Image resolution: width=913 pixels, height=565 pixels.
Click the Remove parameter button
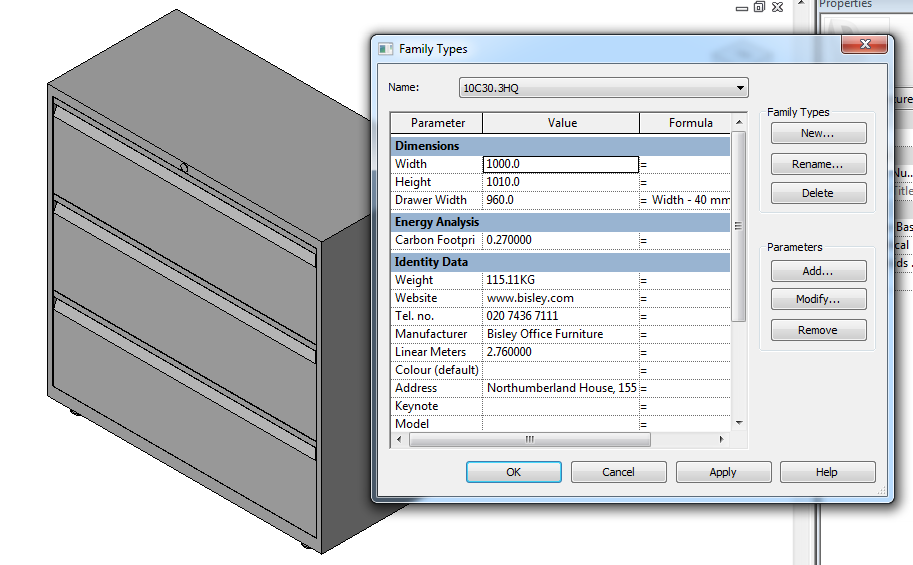point(818,330)
